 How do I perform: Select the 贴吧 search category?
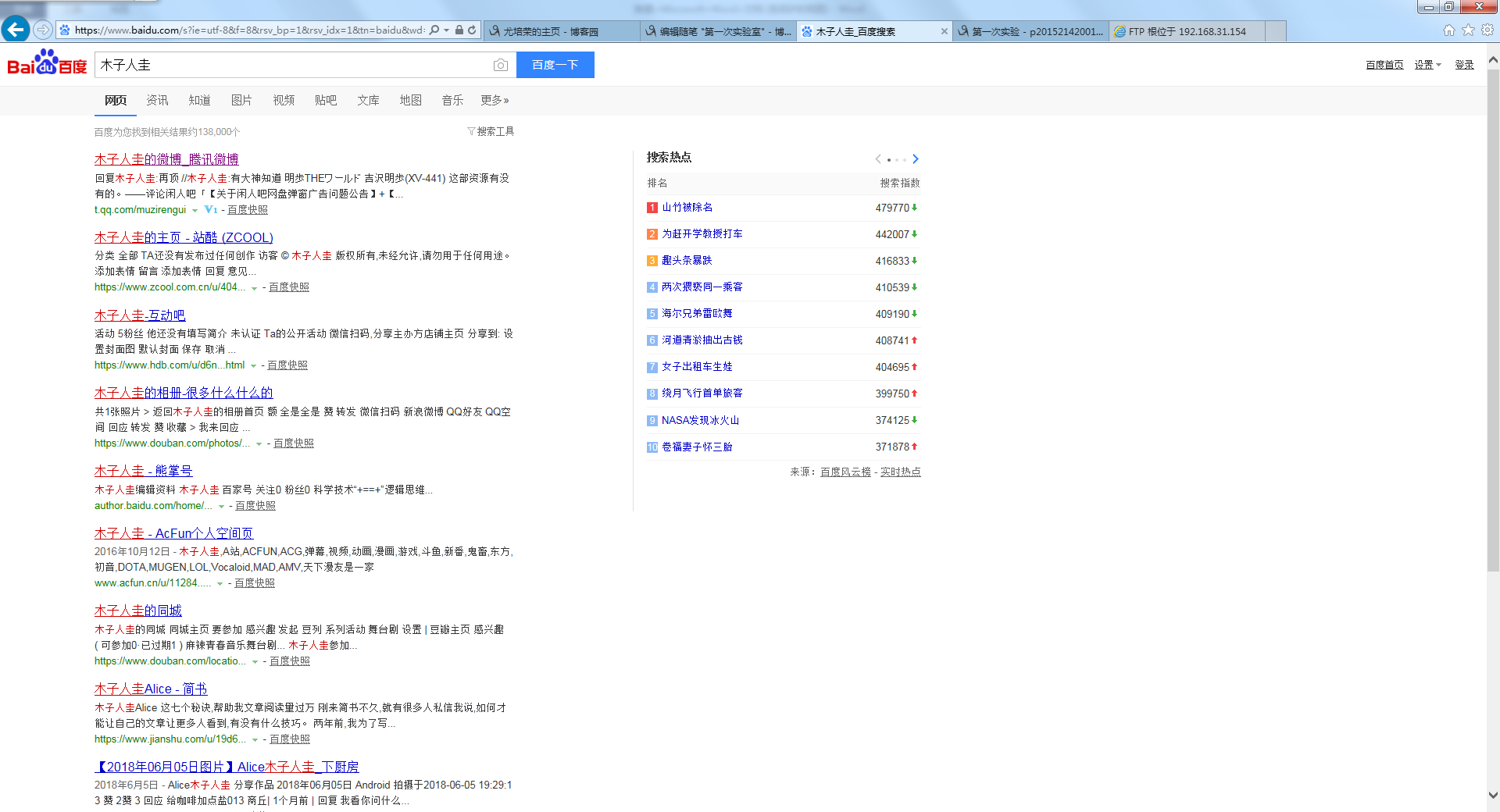(326, 100)
